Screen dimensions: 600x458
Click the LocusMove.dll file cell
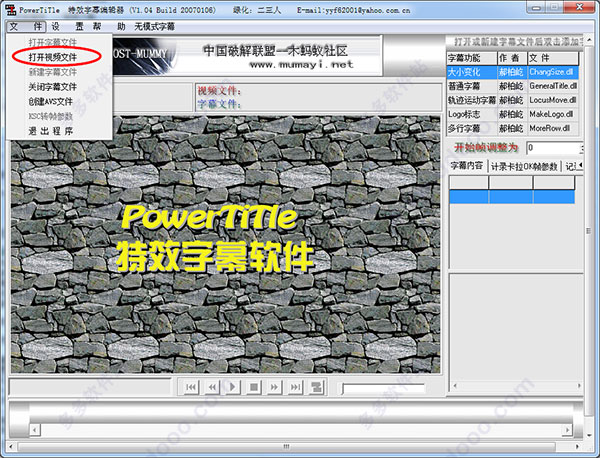[x=553, y=100]
